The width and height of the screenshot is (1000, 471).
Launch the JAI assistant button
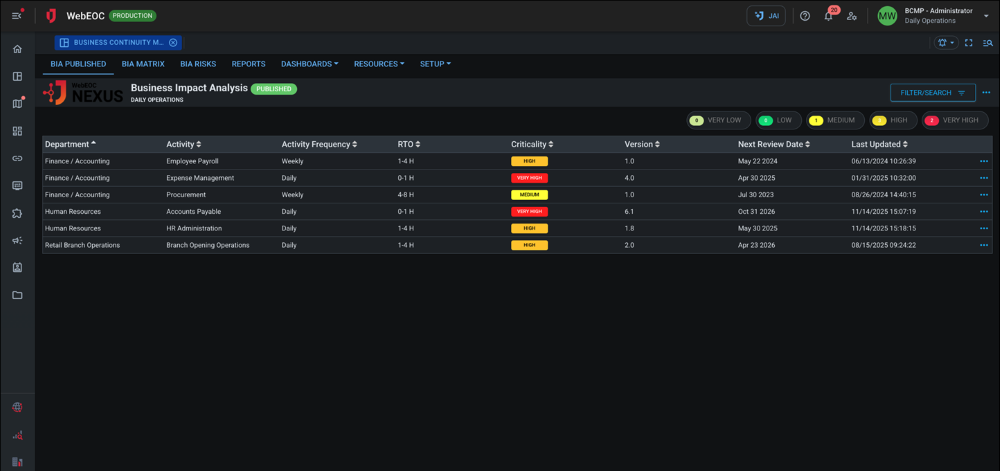[x=766, y=16]
